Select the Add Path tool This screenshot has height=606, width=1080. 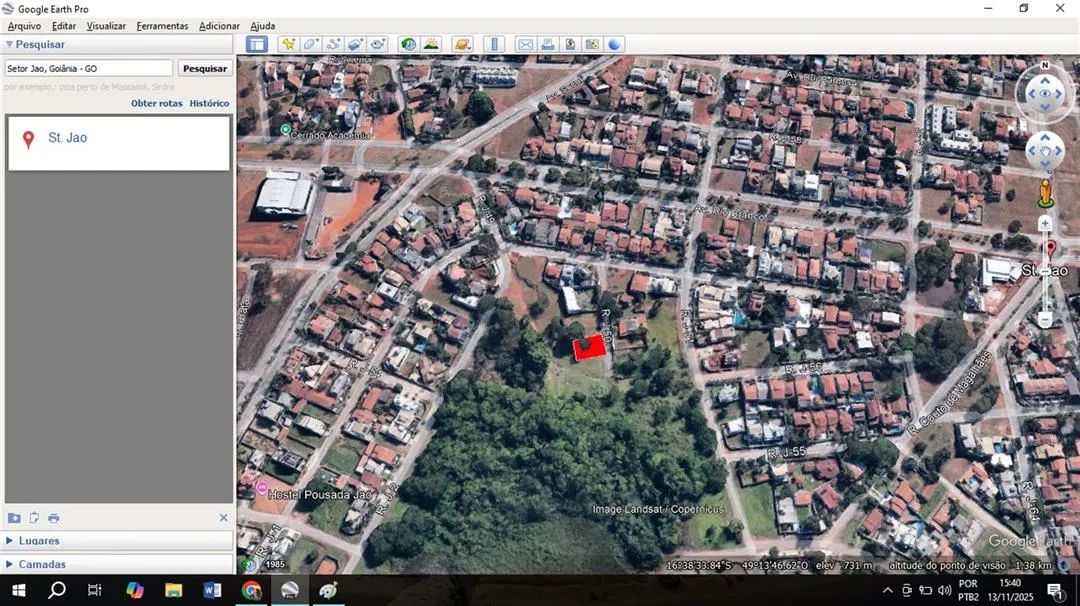tap(334, 44)
